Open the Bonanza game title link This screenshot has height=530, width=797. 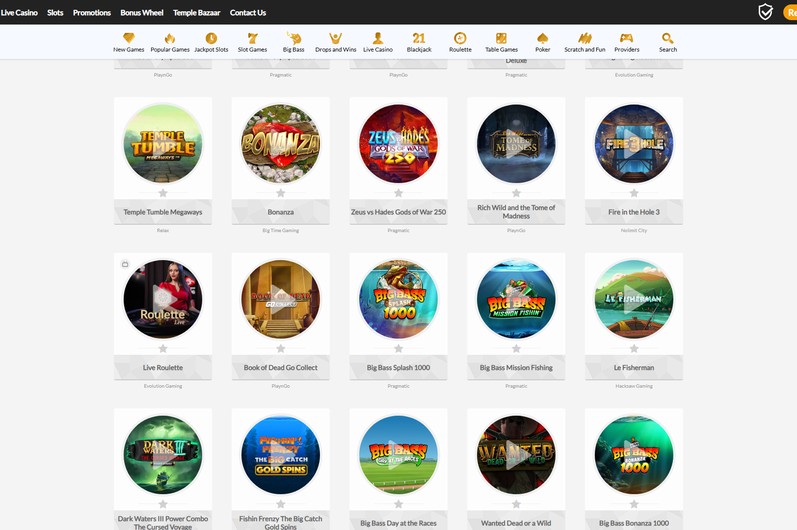[281, 212]
